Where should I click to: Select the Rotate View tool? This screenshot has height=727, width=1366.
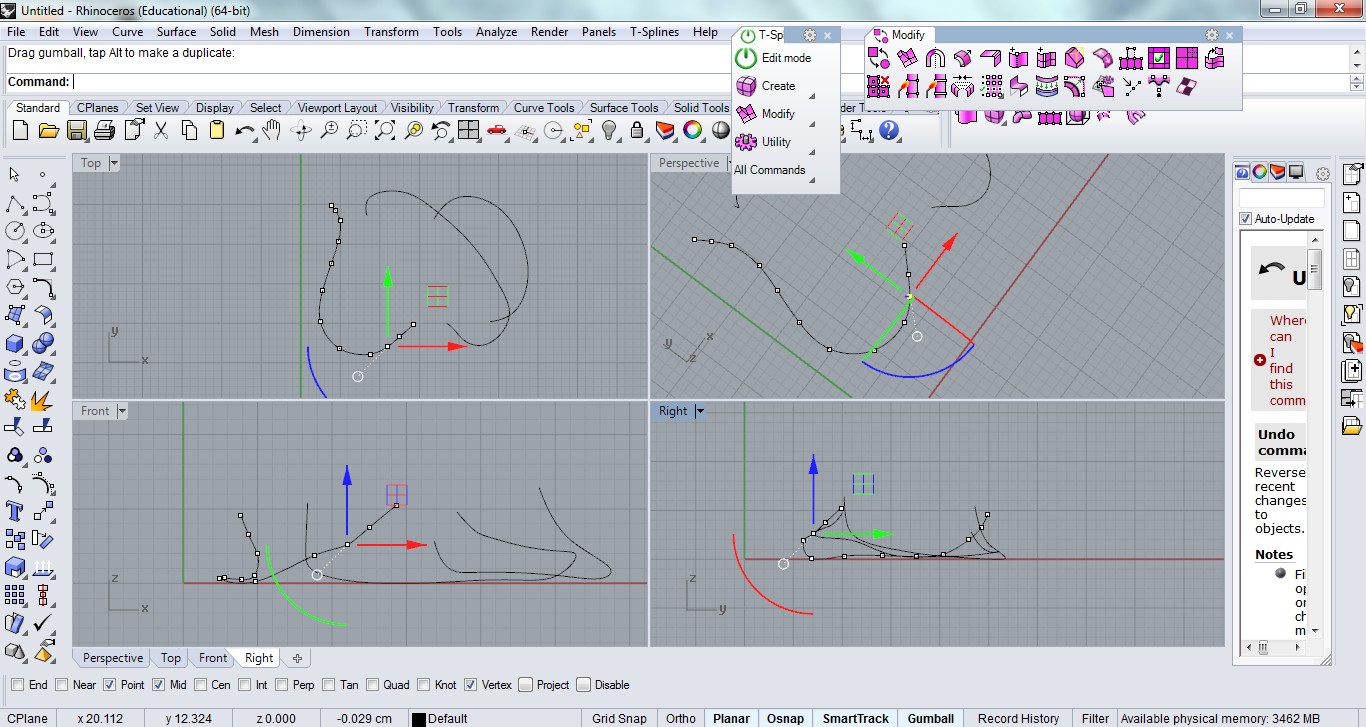[301, 130]
